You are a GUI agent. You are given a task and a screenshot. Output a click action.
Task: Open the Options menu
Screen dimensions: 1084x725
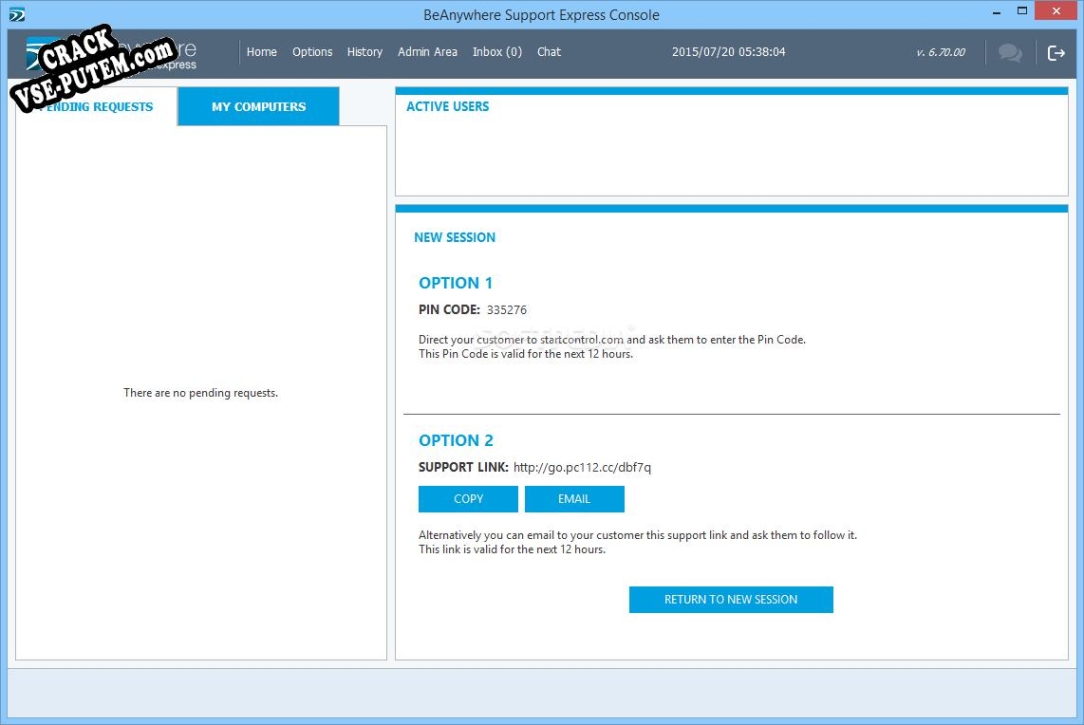pos(312,52)
